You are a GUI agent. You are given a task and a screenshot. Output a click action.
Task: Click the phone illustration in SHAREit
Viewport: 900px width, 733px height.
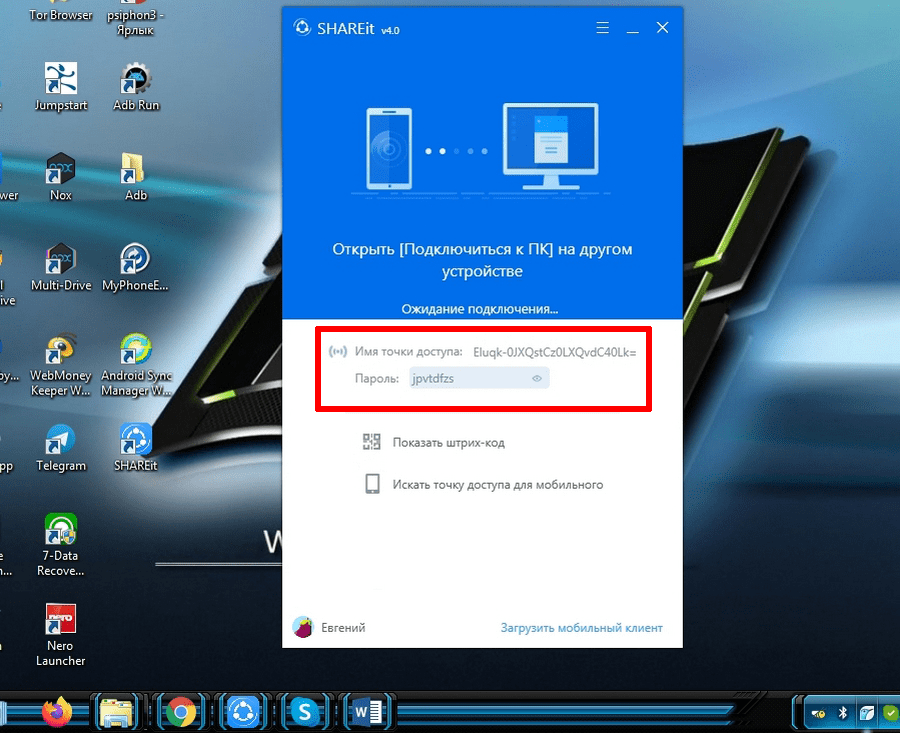point(389,149)
